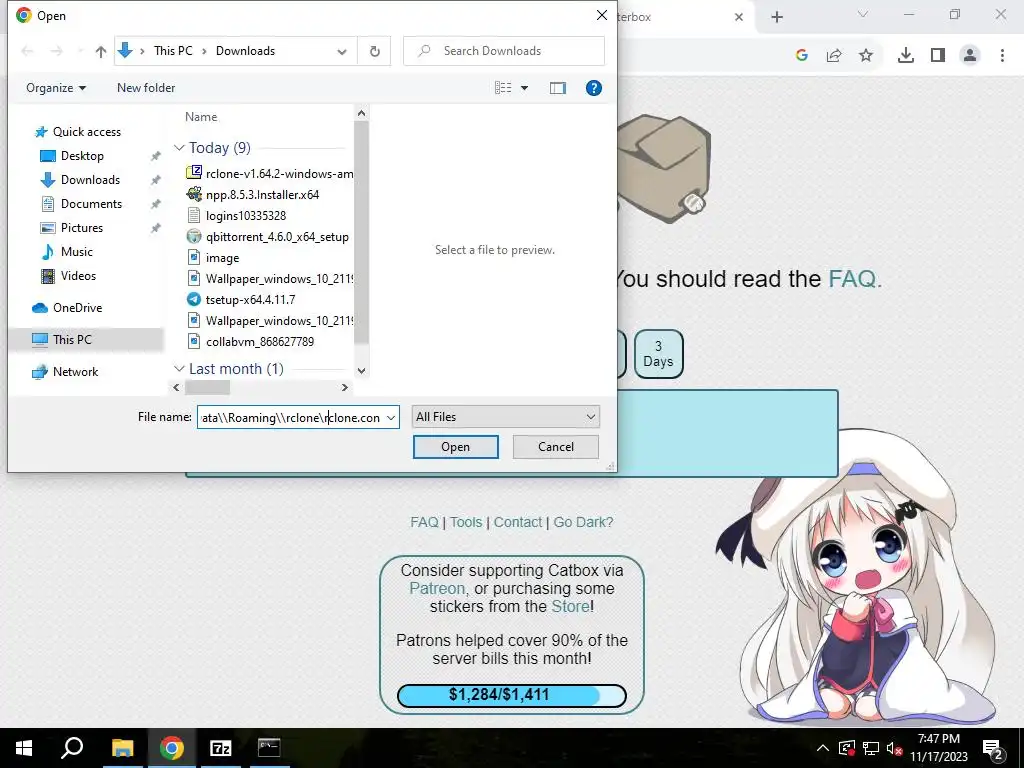Click the Share this page icon

click(834, 56)
